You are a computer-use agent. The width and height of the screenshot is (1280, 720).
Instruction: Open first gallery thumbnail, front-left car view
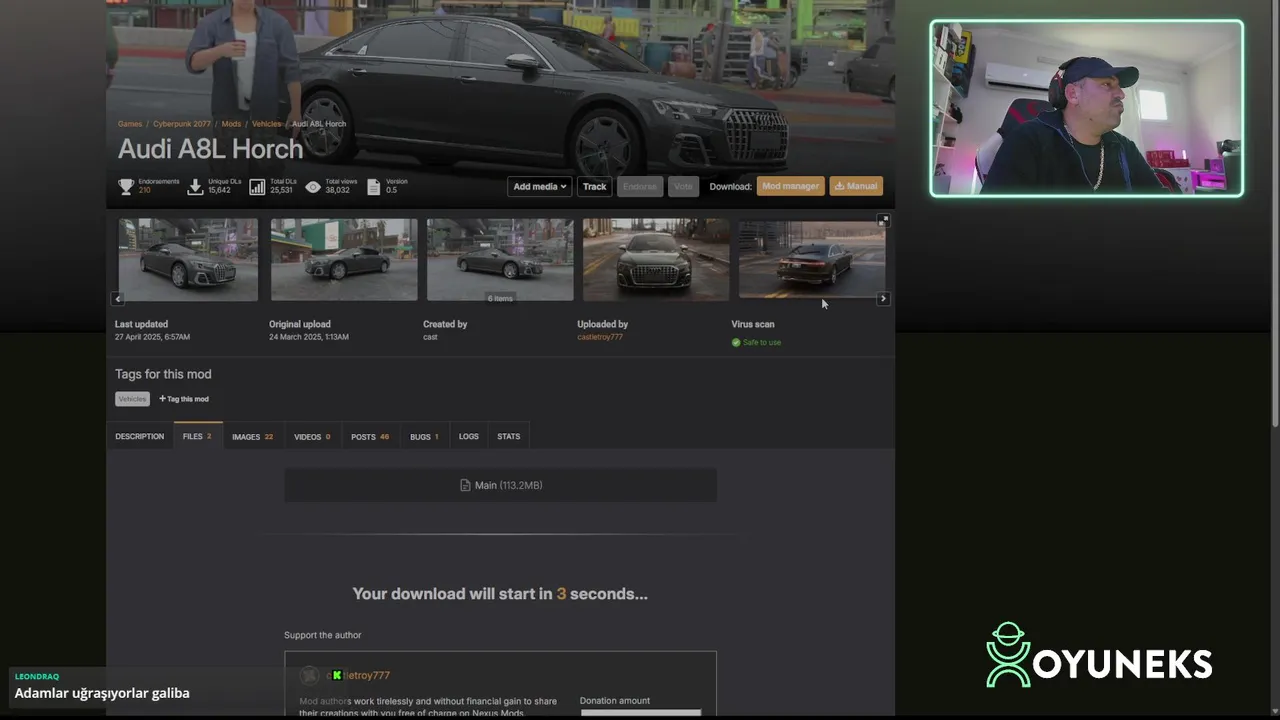[188, 259]
